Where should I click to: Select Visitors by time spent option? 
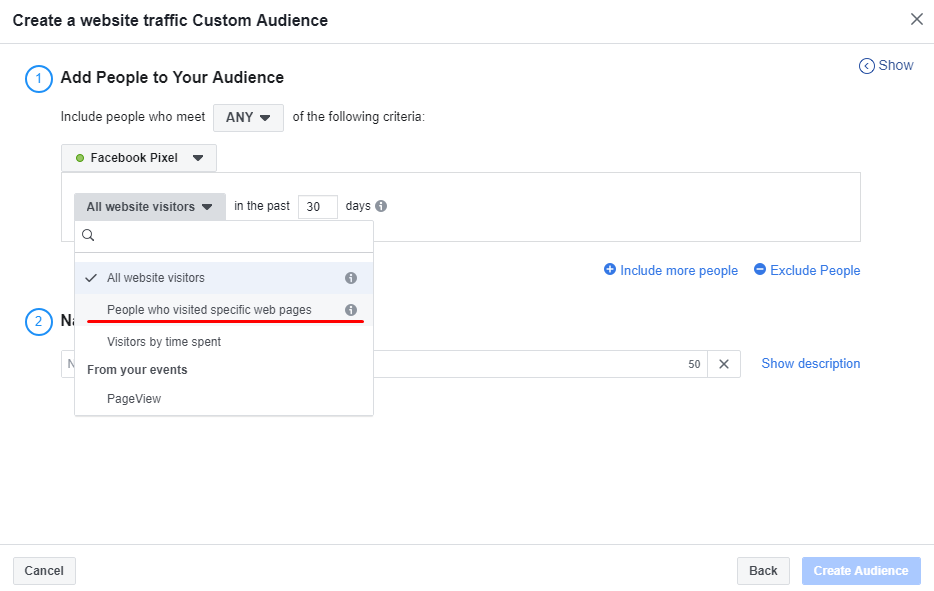coord(224,341)
